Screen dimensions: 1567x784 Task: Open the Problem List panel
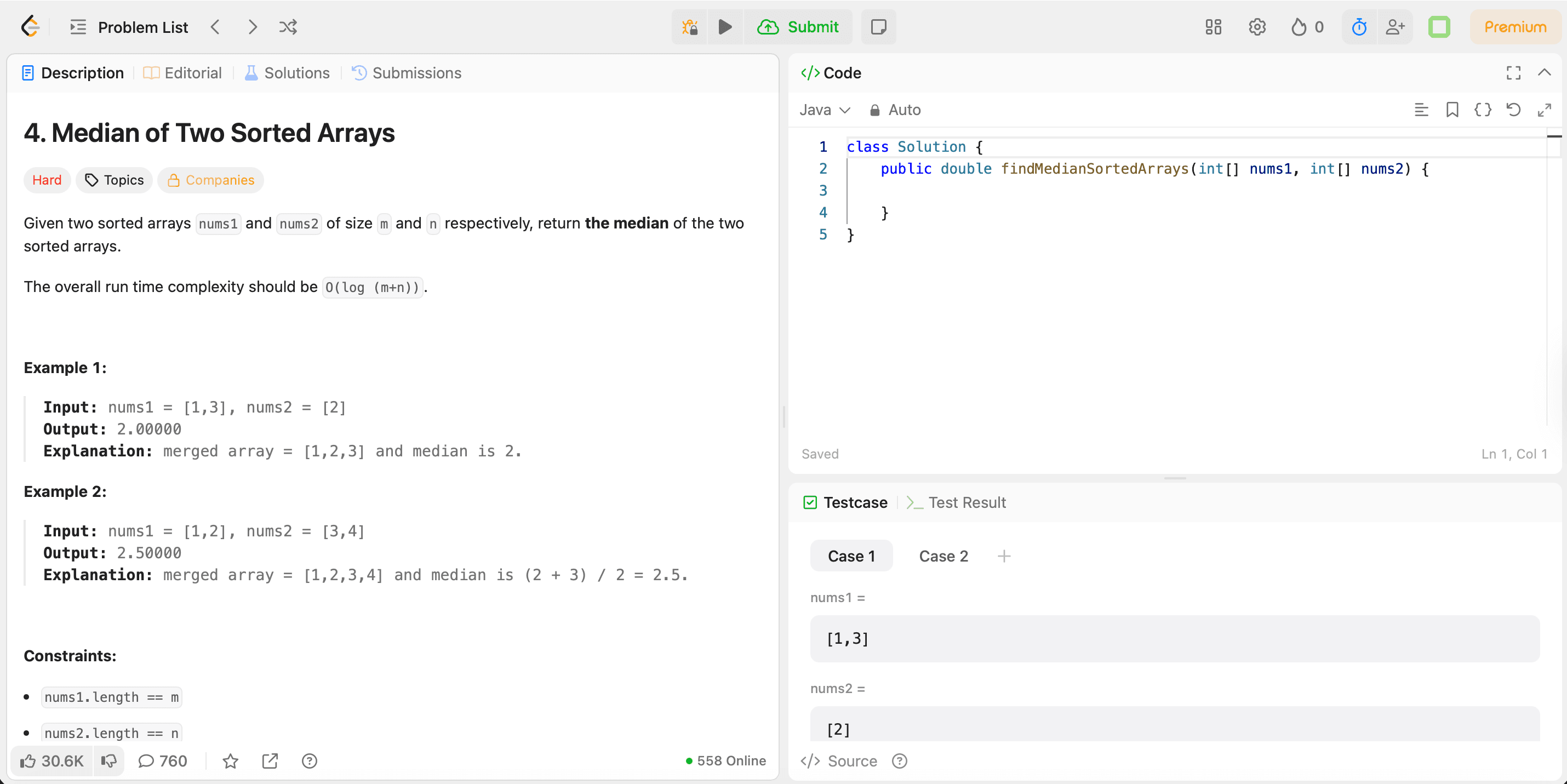[x=129, y=27]
